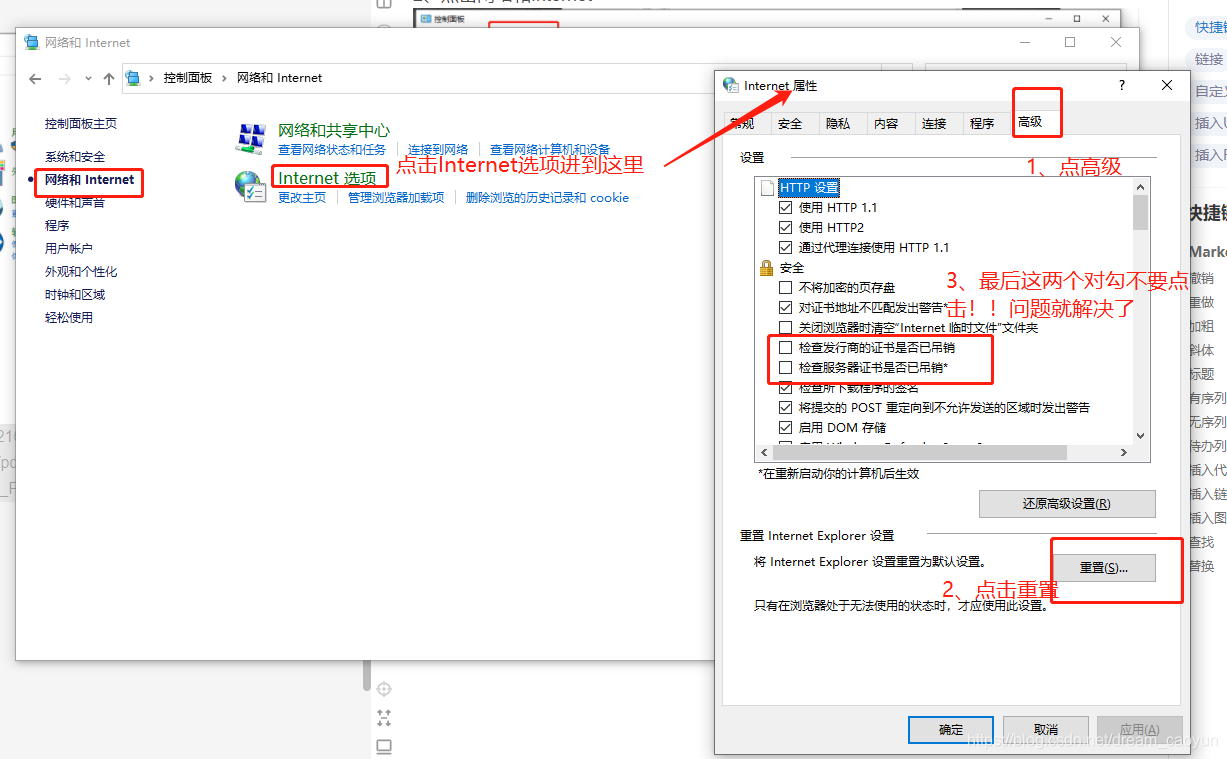Click settings list scroll-right arrow
This screenshot has width=1227, height=759.
[x=1124, y=453]
